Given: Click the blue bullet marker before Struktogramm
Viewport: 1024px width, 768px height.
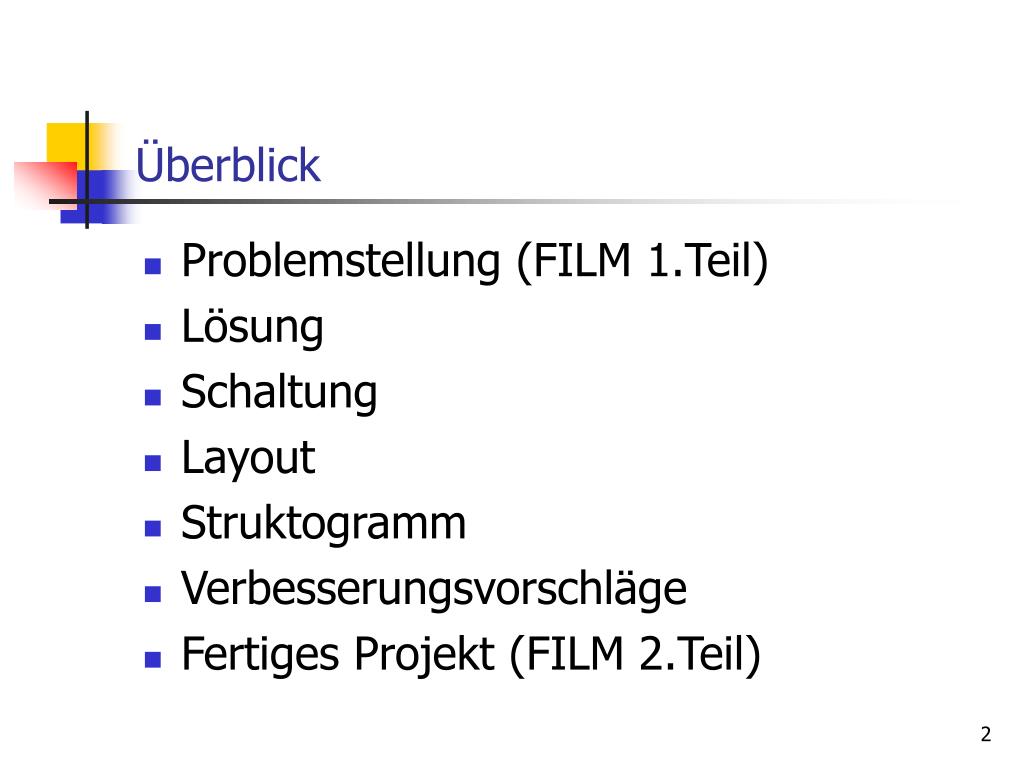Looking at the screenshot, I should (x=153, y=528).
